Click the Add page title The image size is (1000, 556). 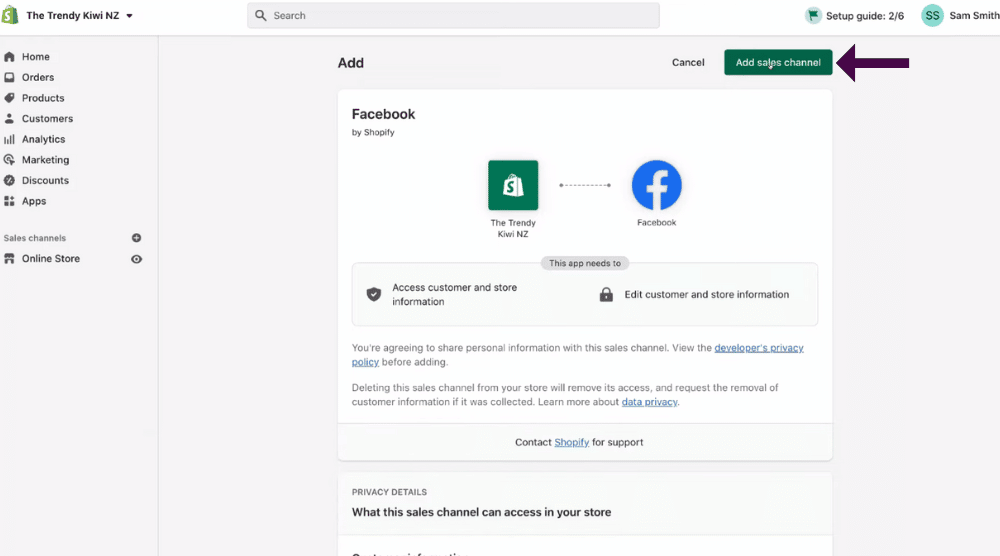(x=351, y=62)
